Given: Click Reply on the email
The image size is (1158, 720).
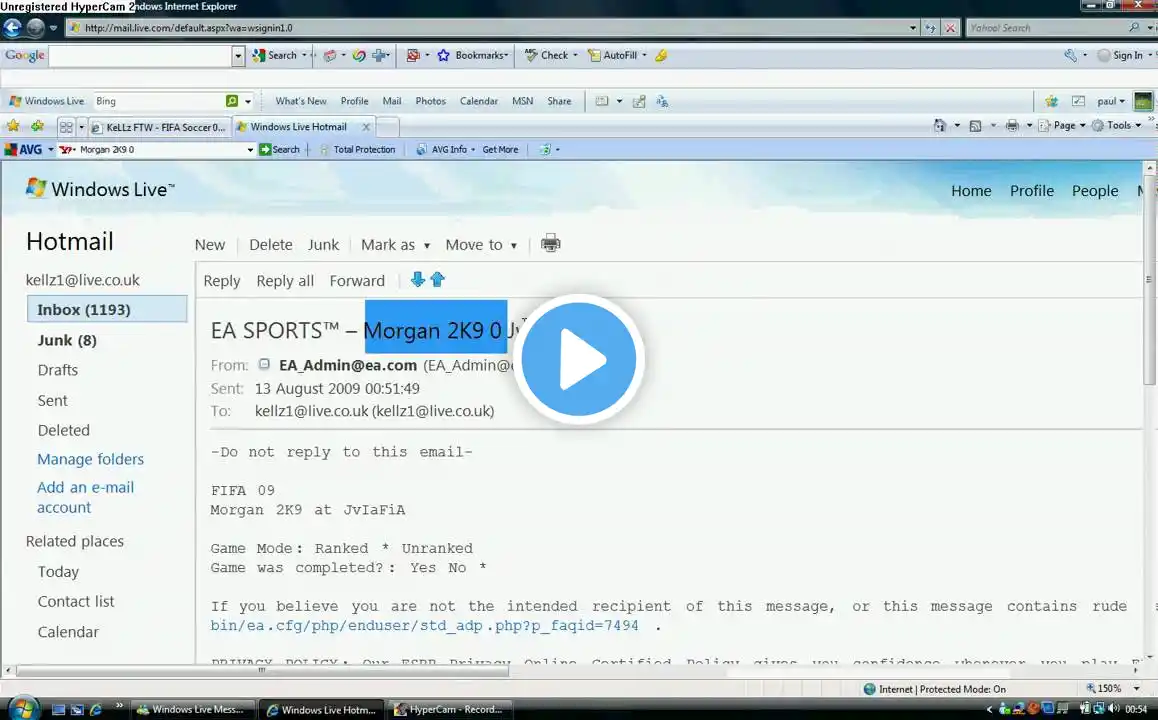Looking at the screenshot, I should click(222, 281).
